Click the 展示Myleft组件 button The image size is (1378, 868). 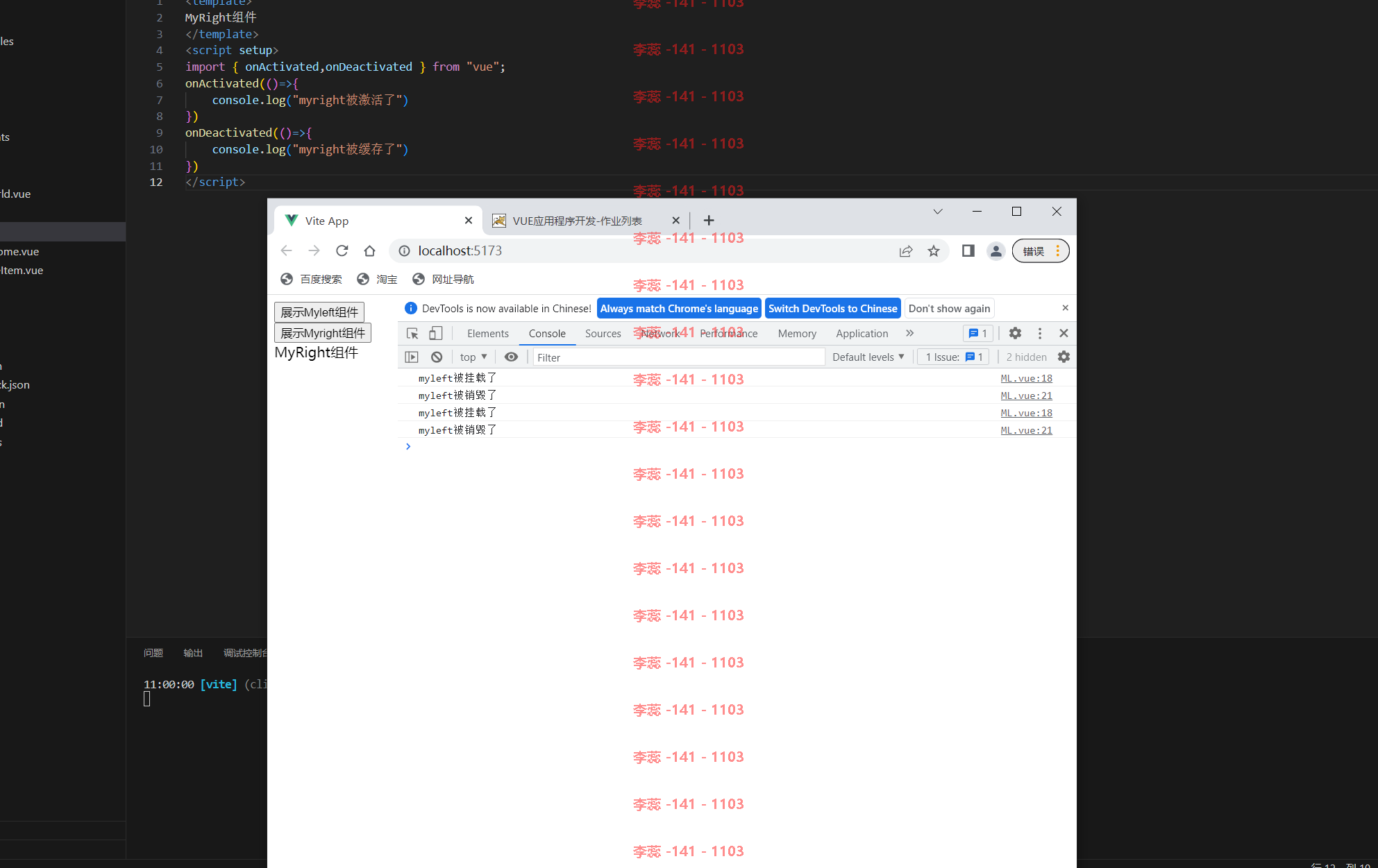[x=319, y=312]
